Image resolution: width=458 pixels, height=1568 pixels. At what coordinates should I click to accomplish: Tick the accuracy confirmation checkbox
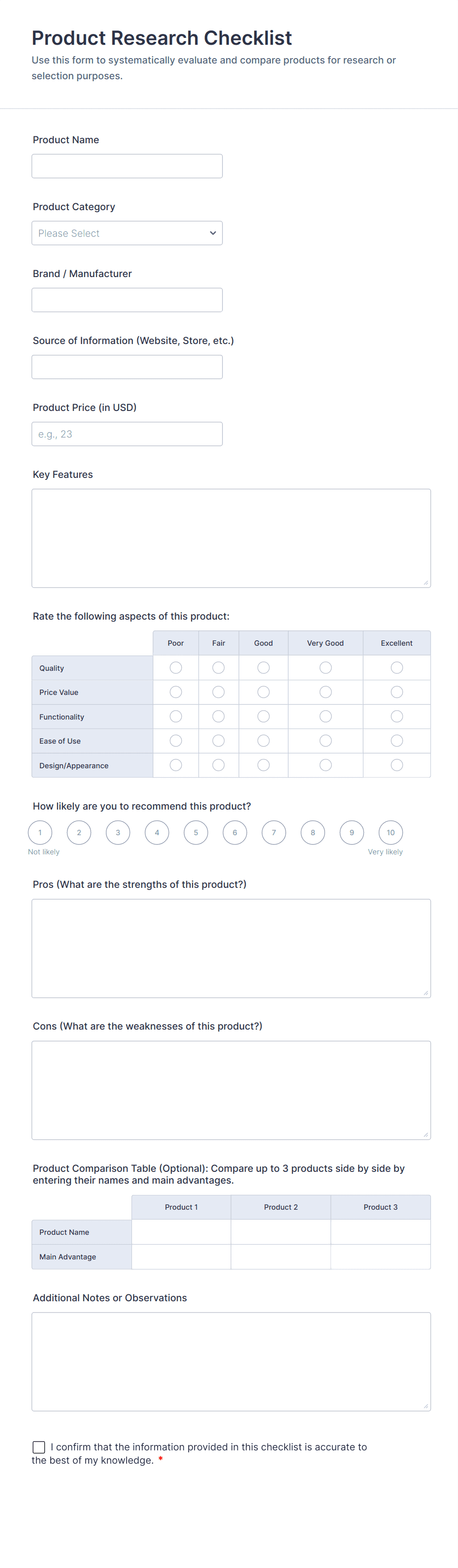coord(39,1447)
